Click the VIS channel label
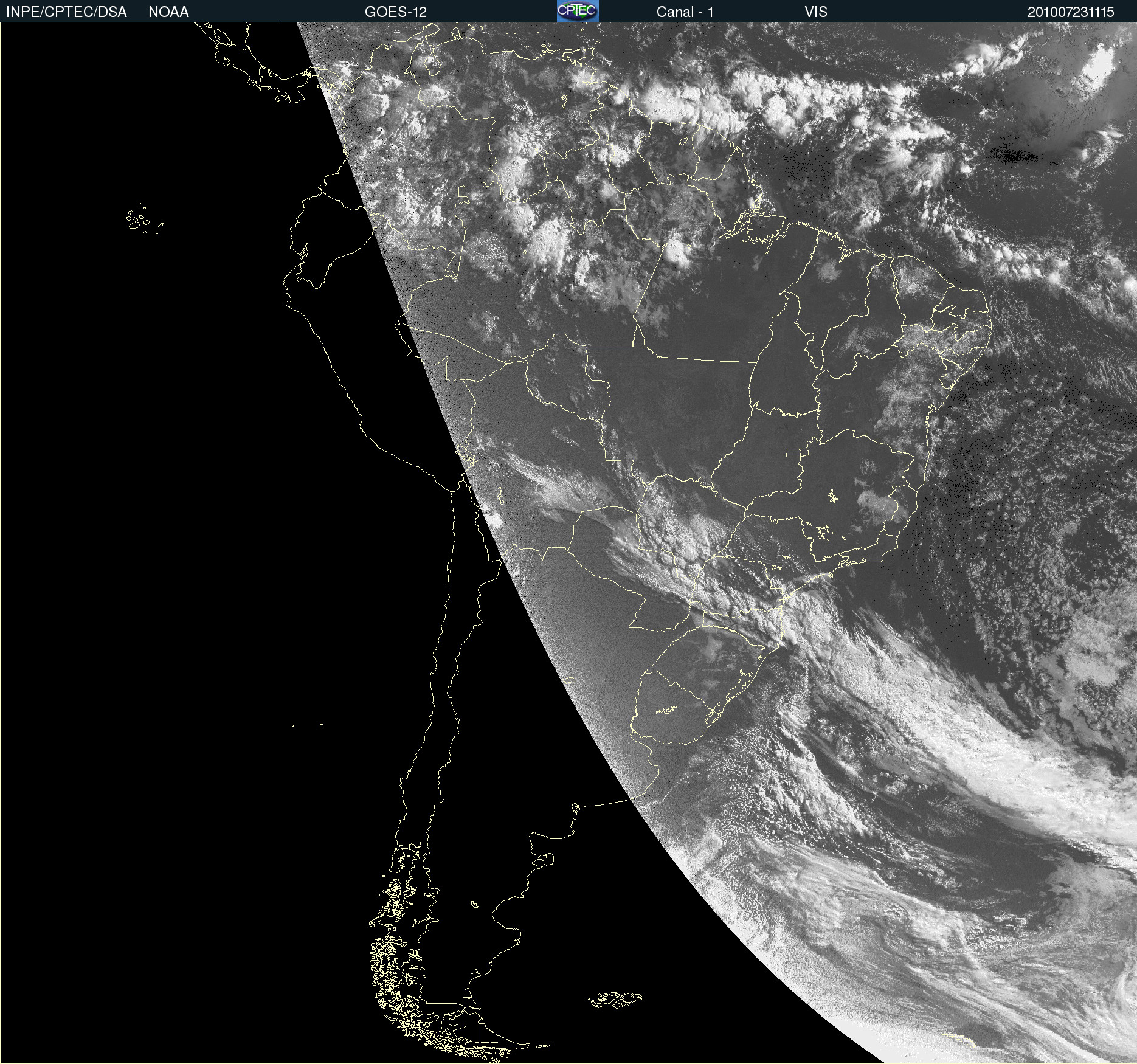Viewport: 1137px width, 1064px height. coord(816,12)
